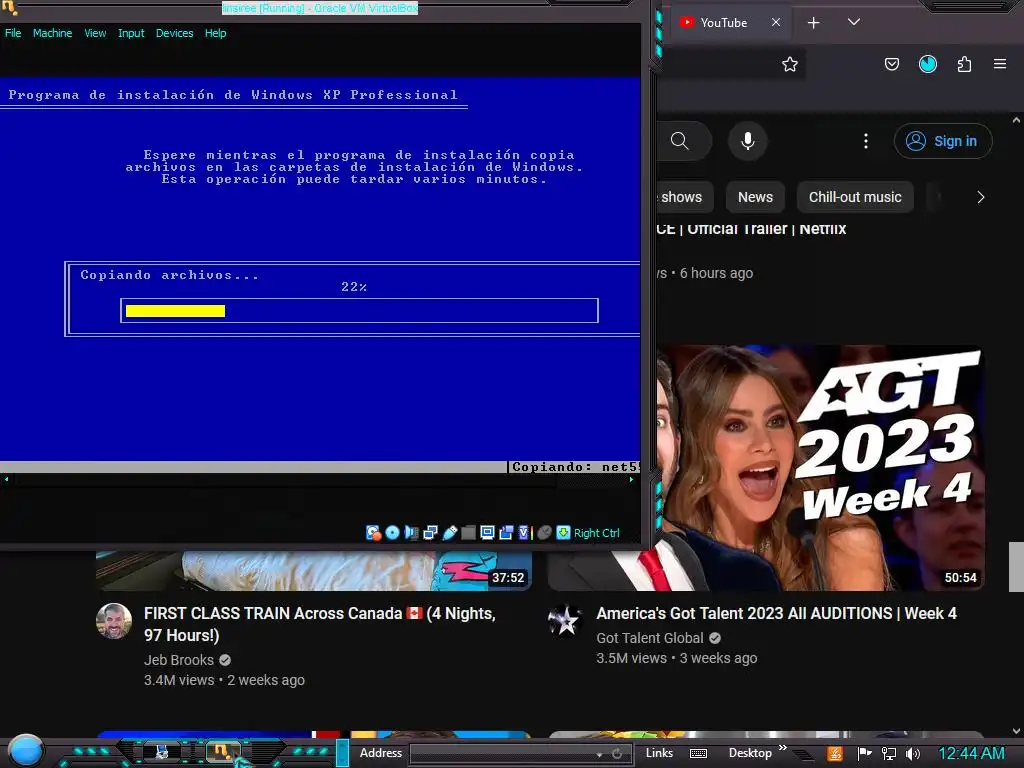Click the YouTube Sign in button
1024x768 pixels.
click(x=943, y=141)
